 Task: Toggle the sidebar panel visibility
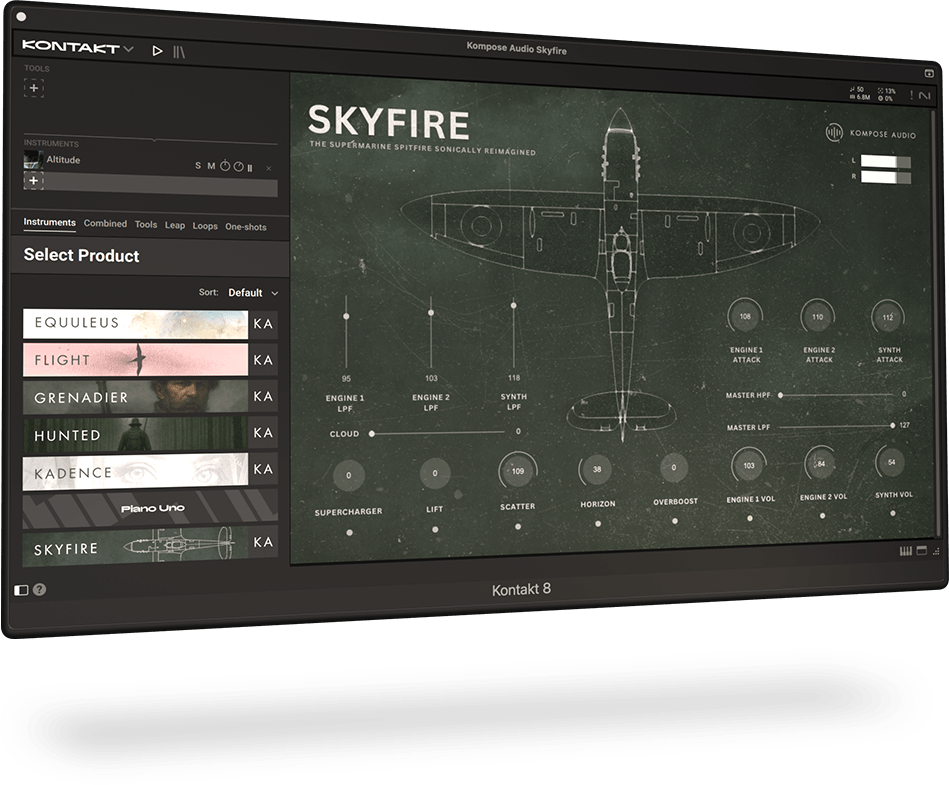pos(22,590)
